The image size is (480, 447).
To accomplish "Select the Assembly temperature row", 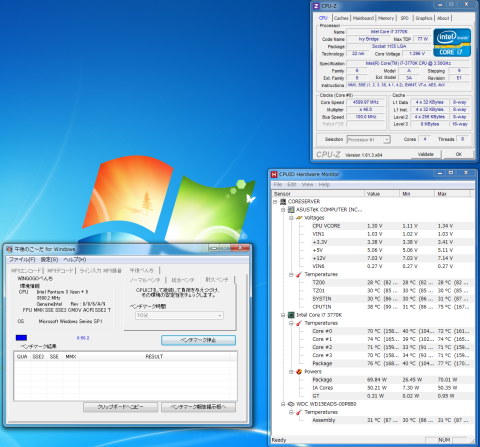I will click(393, 420).
